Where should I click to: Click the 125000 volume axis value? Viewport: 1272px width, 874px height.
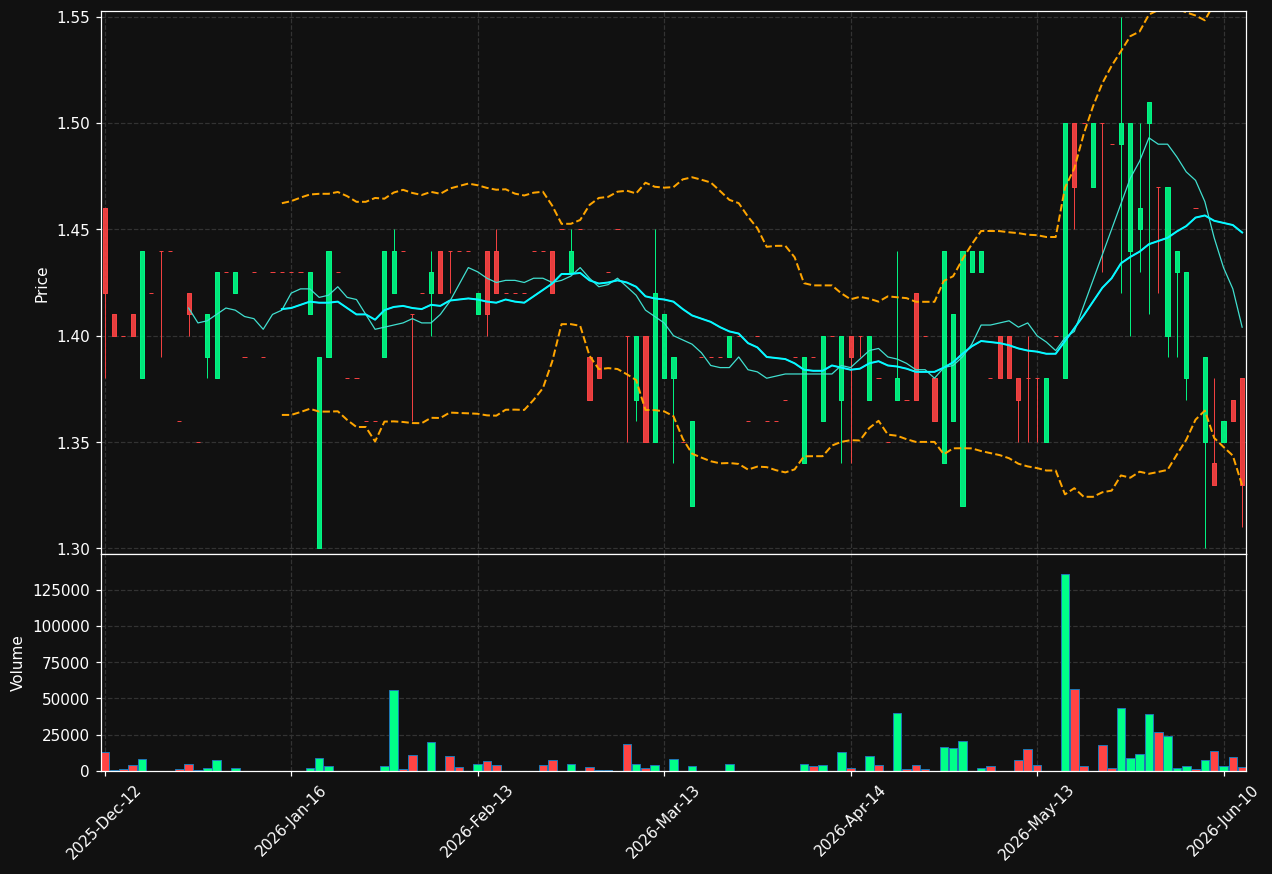click(62, 590)
